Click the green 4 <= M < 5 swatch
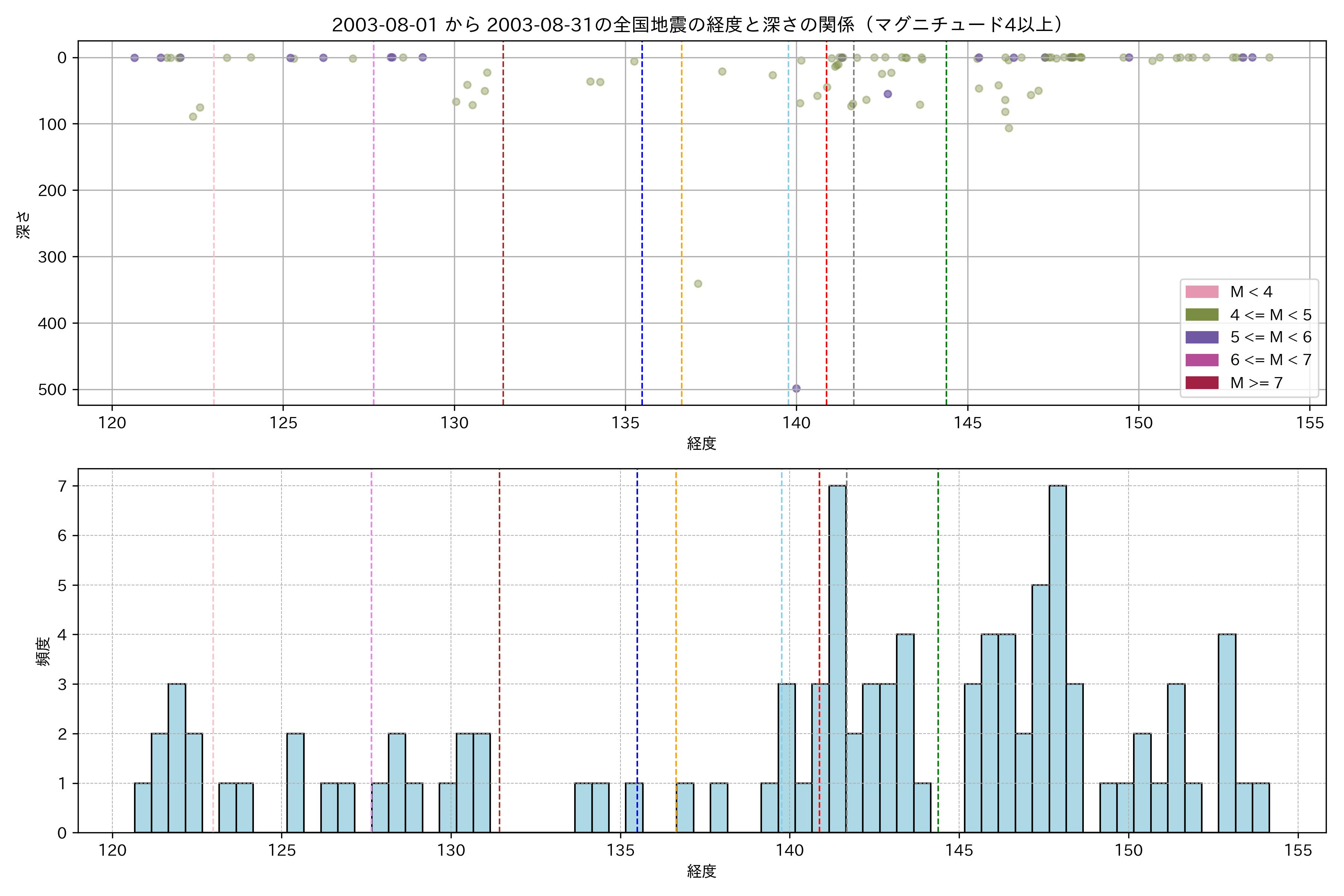This screenshot has height=896, width=1344. pyautogui.click(x=1202, y=315)
